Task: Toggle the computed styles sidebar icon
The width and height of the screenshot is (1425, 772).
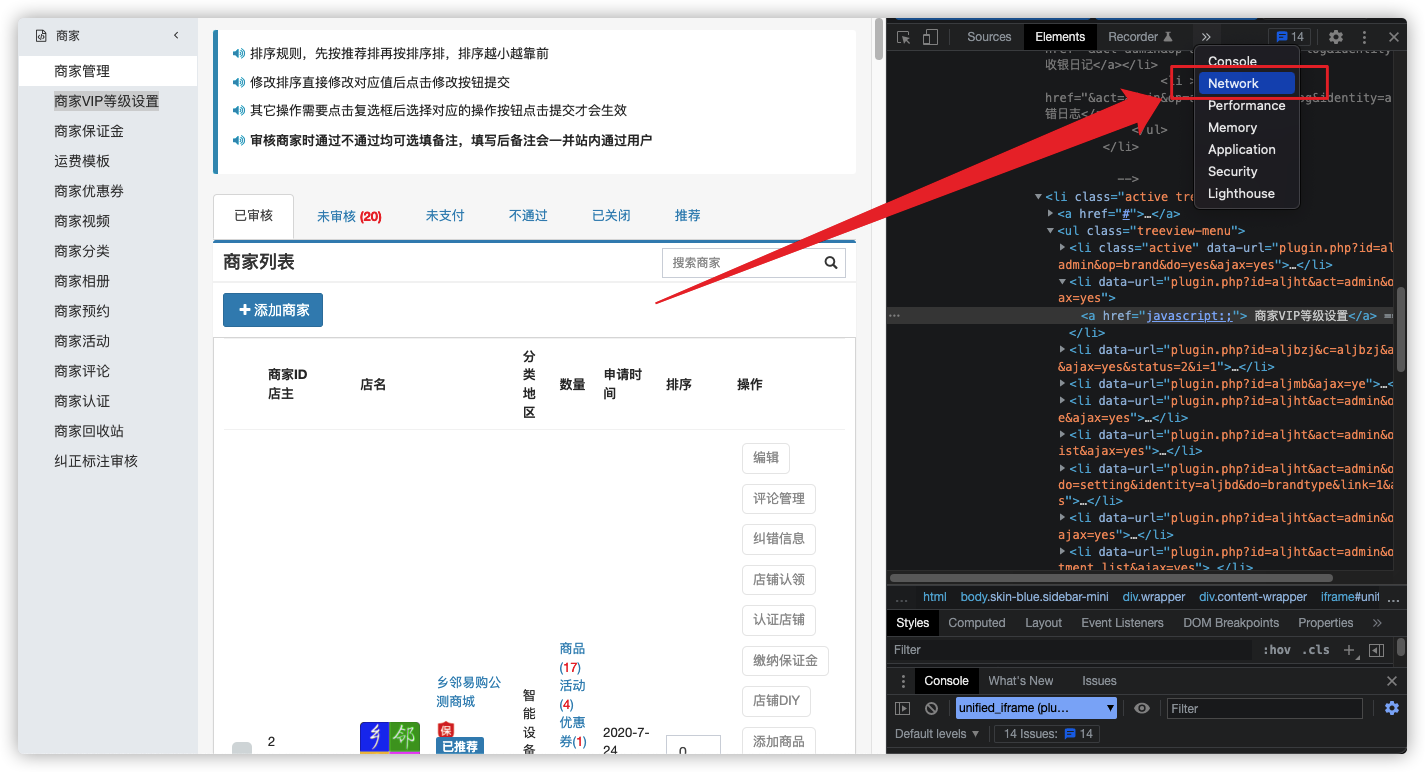Action: point(1376,650)
